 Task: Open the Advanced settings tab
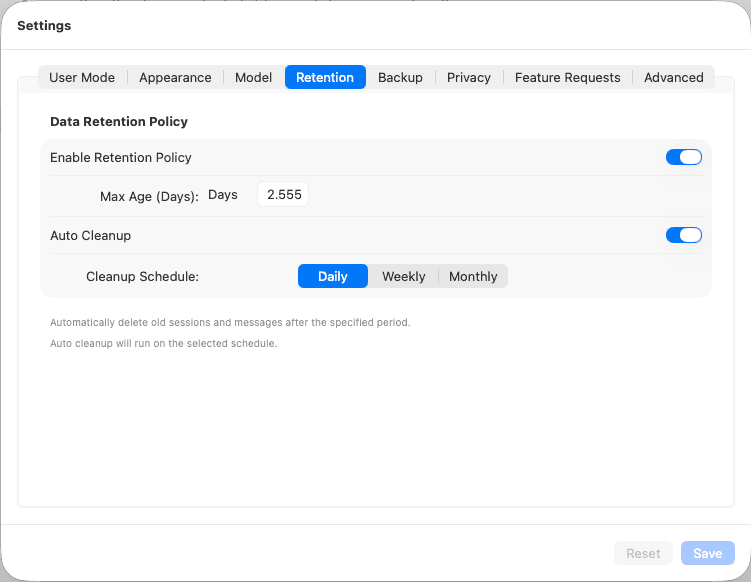(x=673, y=78)
